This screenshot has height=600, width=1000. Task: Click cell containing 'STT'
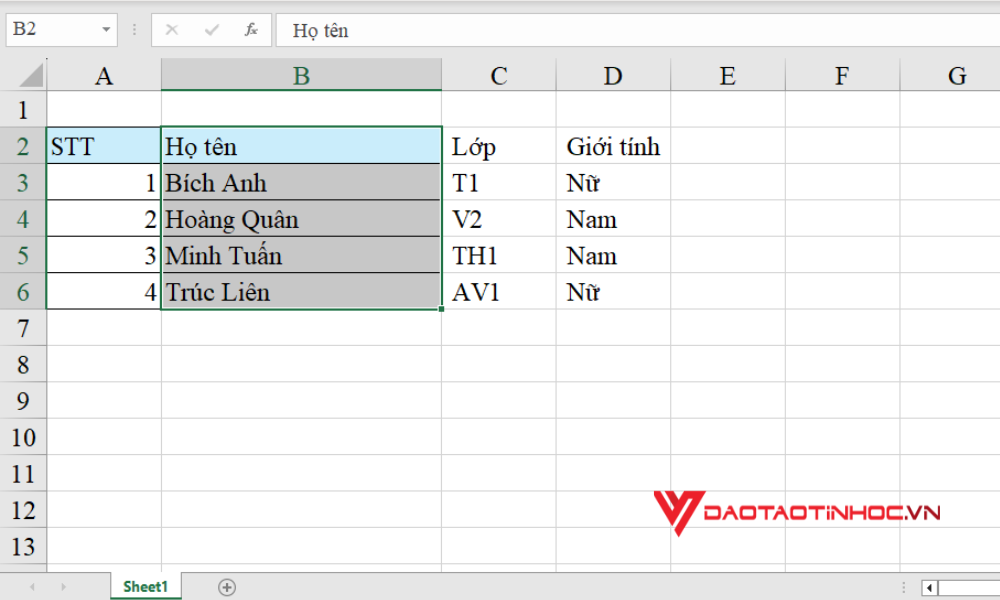pyautogui.click(x=104, y=146)
